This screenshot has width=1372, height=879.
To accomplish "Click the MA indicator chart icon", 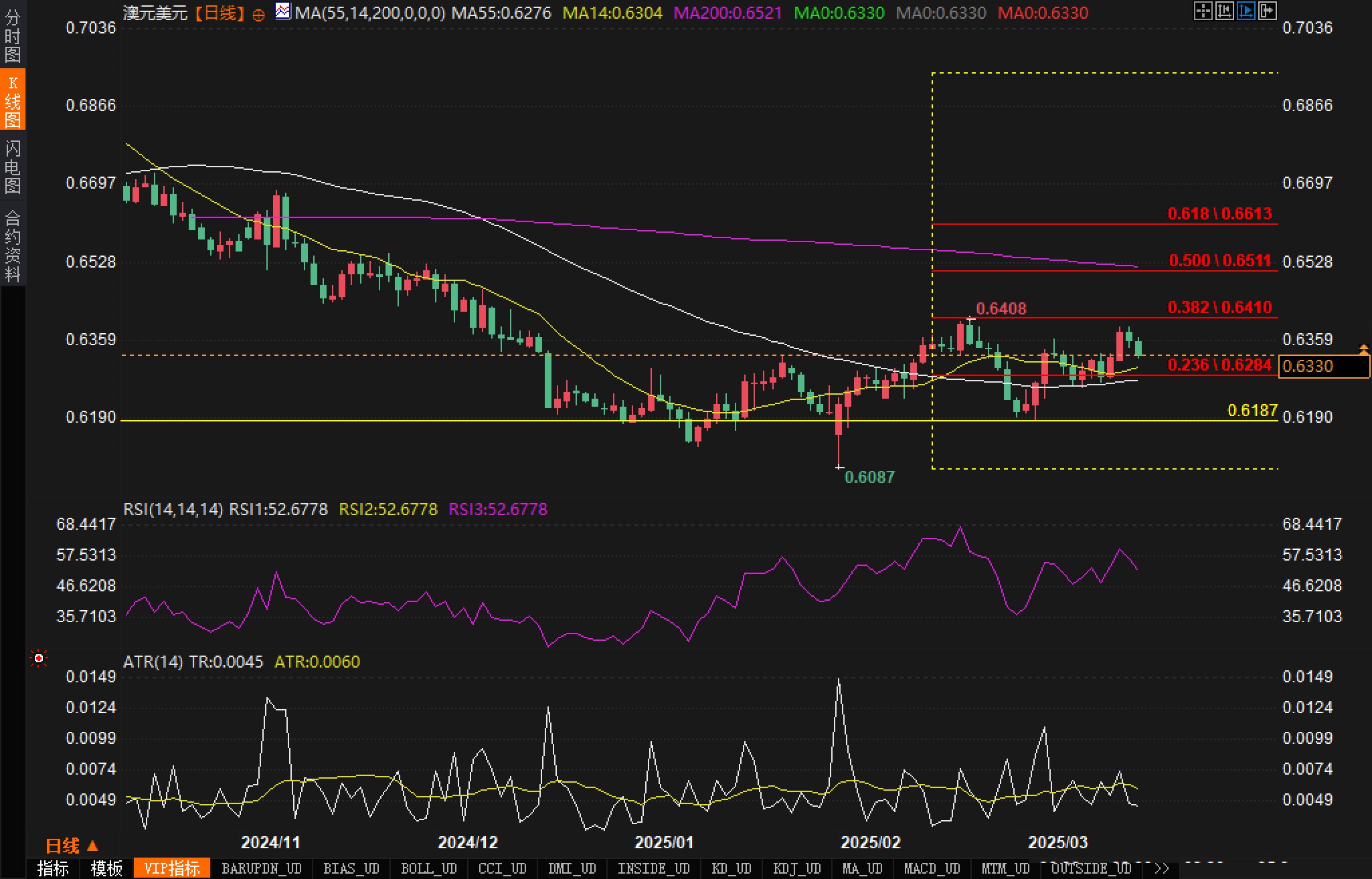I will tap(283, 11).
